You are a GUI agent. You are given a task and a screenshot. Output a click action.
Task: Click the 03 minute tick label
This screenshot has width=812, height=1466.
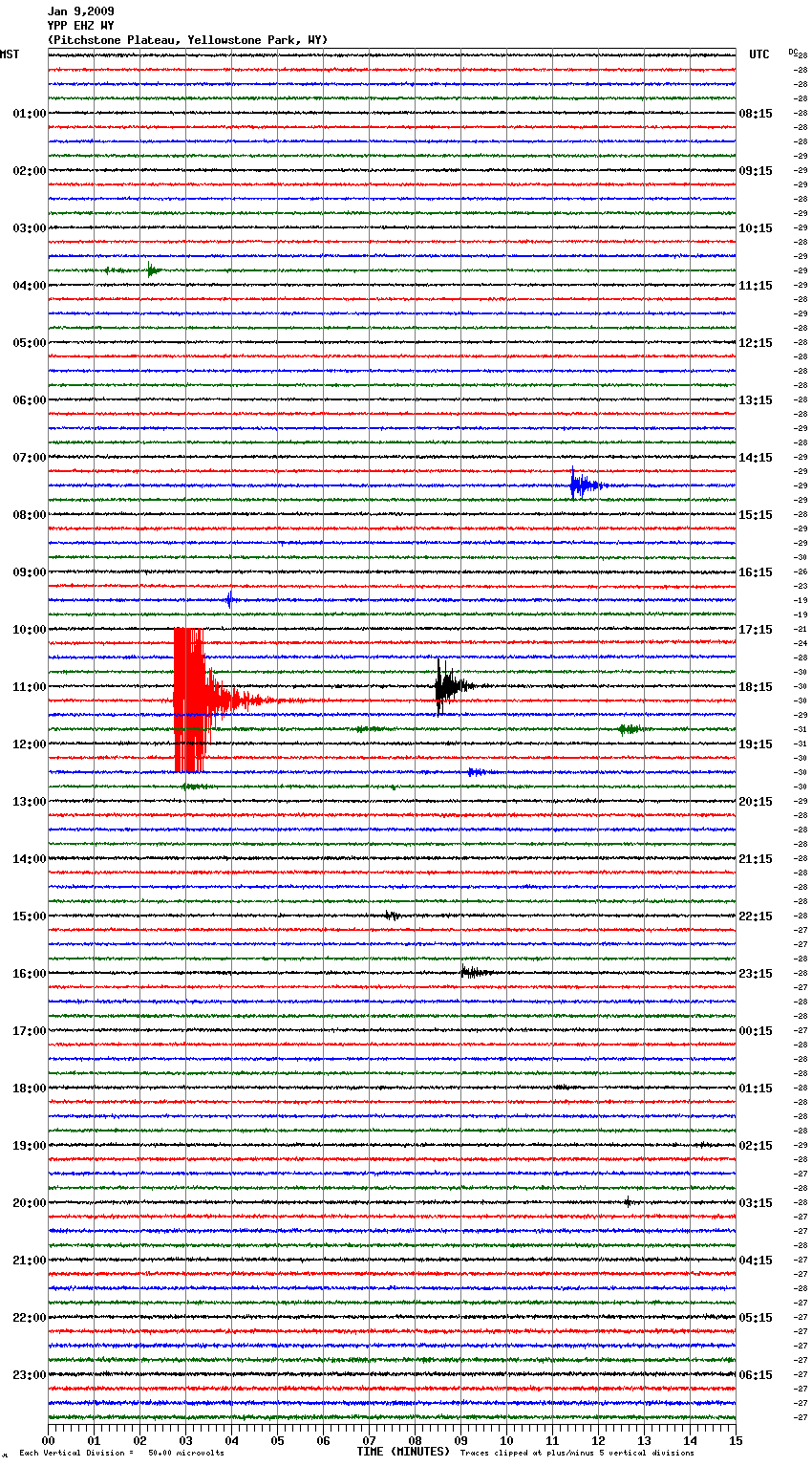click(185, 1440)
